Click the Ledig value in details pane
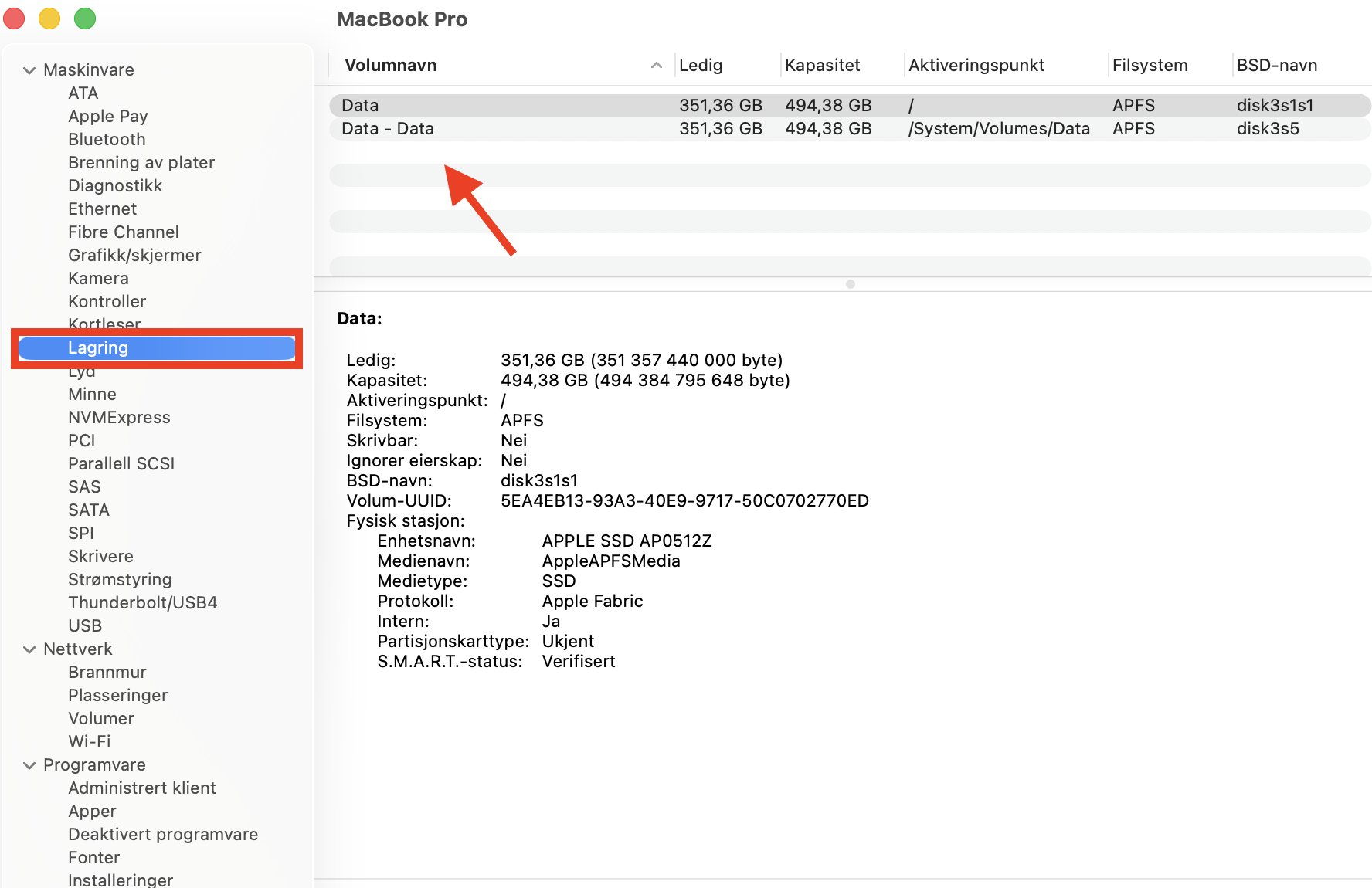The width and height of the screenshot is (1372, 888). click(x=642, y=361)
